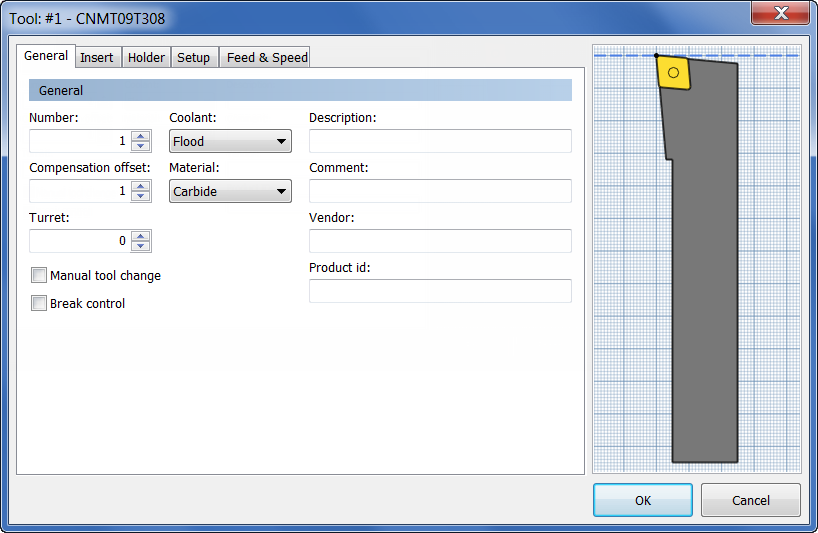Select the Setup tab

coord(194,57)
